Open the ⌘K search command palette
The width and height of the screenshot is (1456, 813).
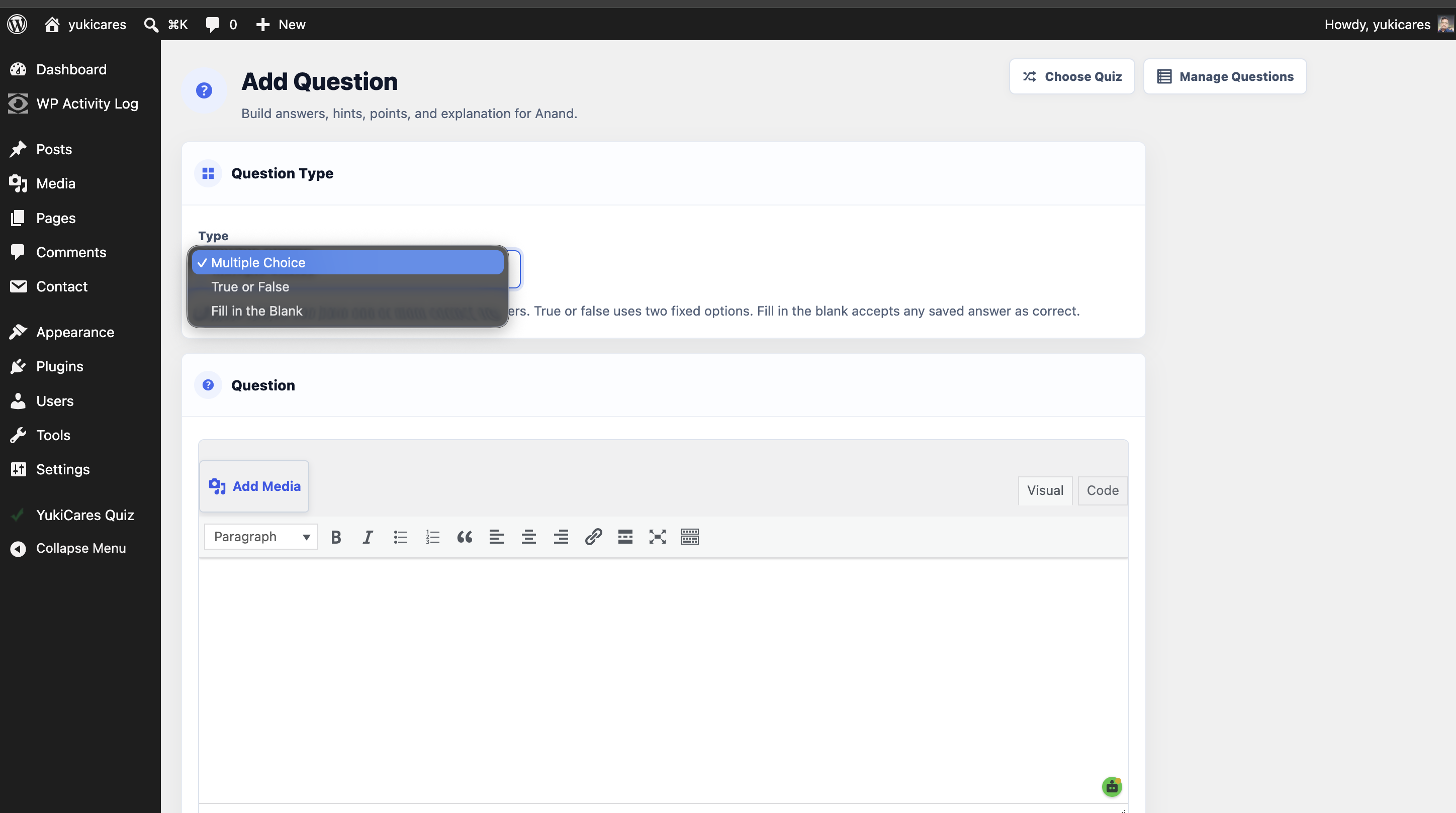click(165, 24)
